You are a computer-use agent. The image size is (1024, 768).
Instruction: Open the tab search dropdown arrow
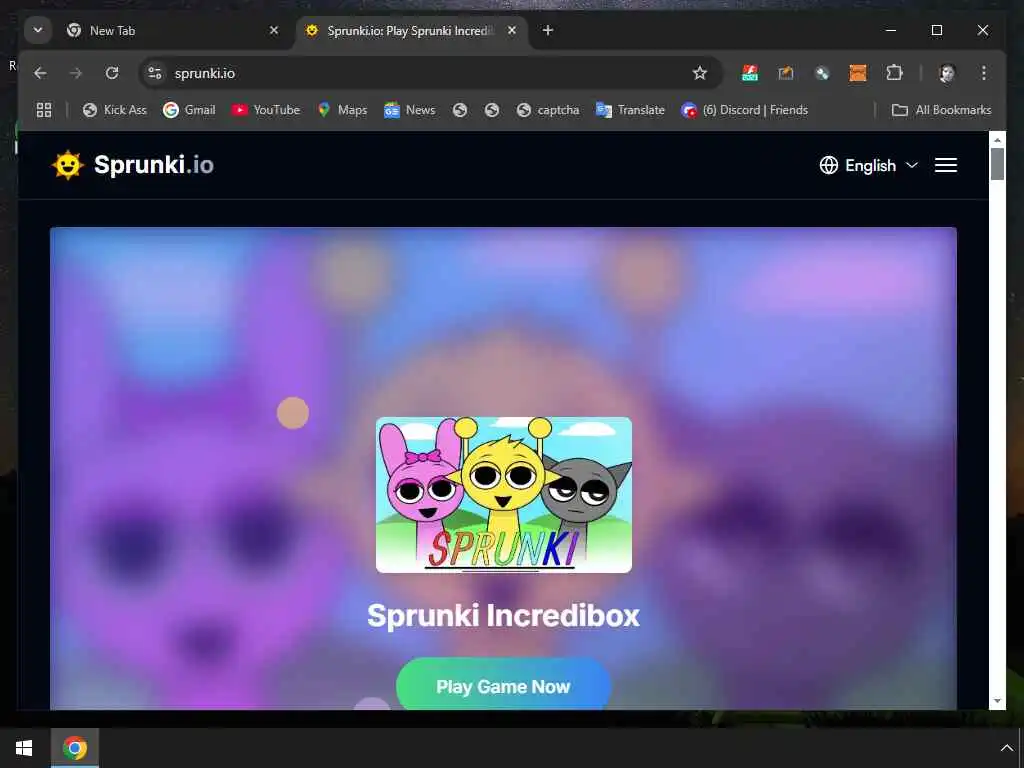(x=38, y=31)
